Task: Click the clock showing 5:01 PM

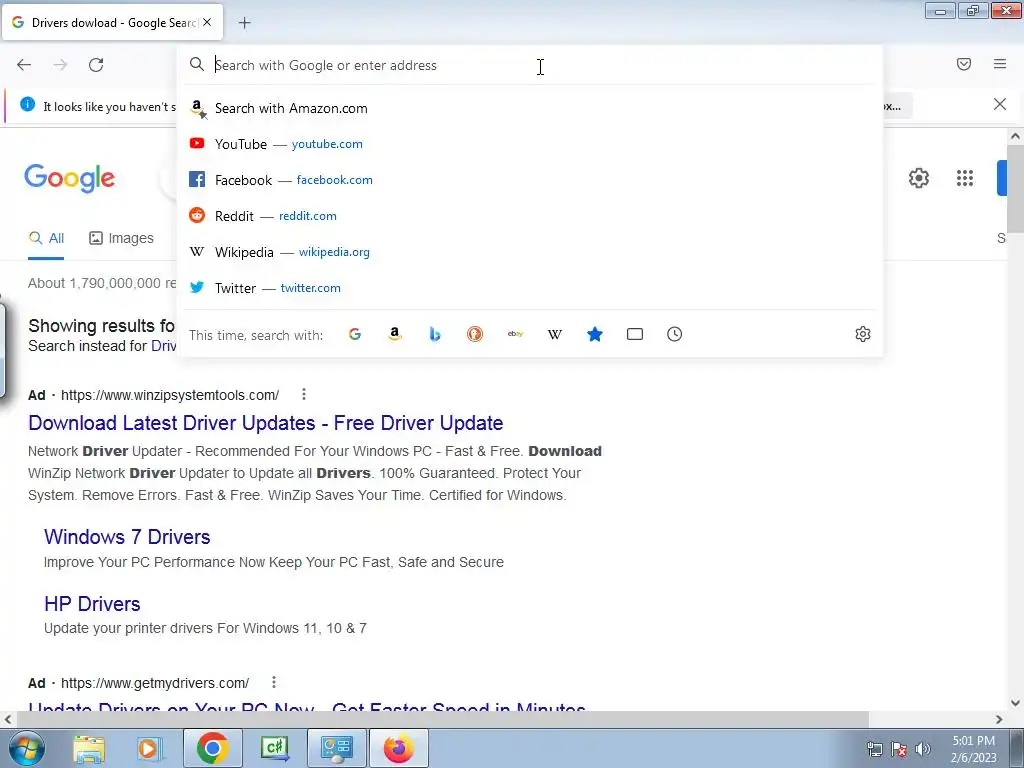Action: 974,749
